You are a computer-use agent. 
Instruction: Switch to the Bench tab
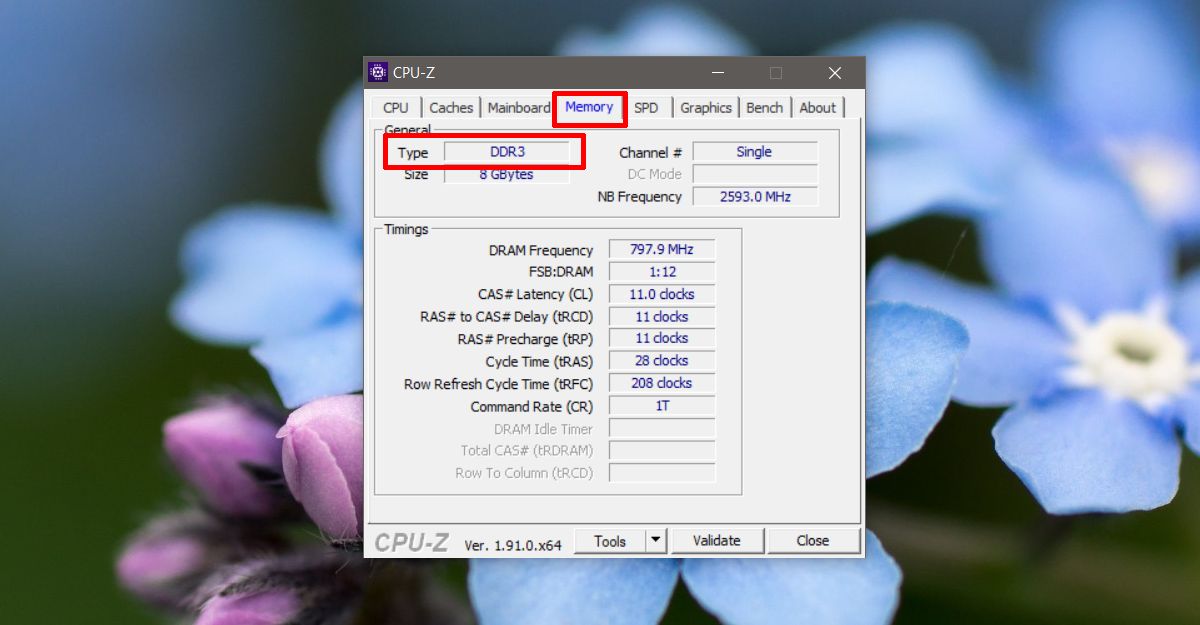[765, 108]
